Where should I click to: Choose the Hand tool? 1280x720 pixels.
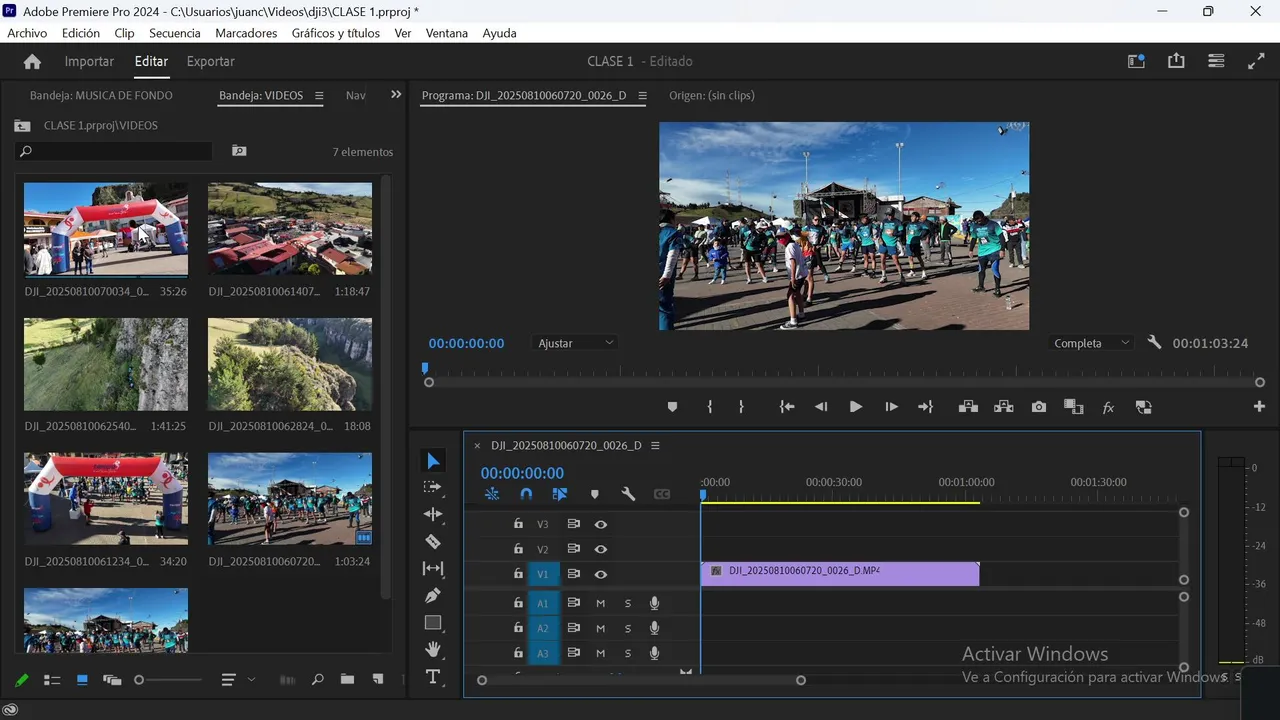(x=433, y=649)
